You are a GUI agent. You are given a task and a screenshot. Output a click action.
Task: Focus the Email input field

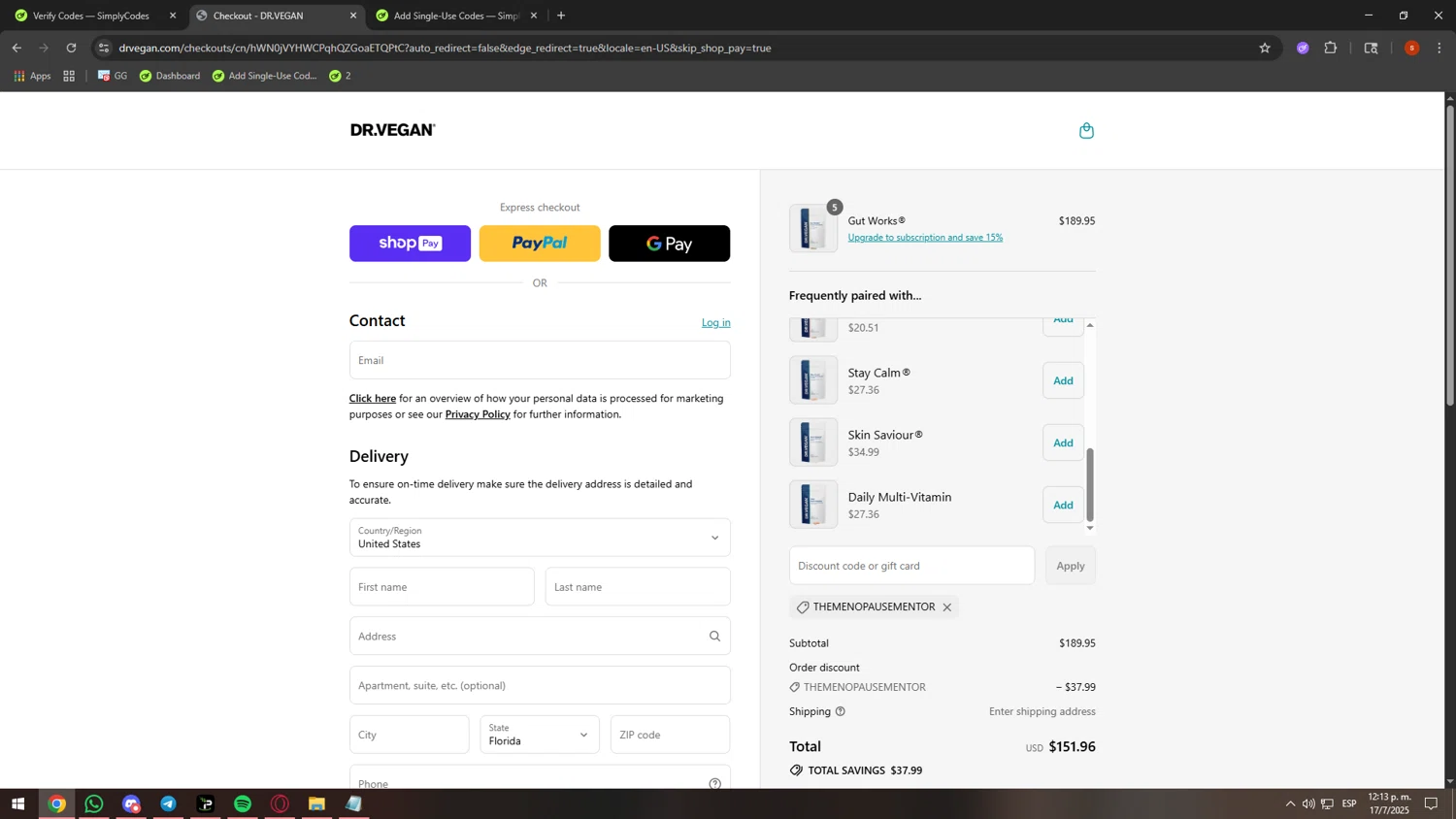pos(540,360)
